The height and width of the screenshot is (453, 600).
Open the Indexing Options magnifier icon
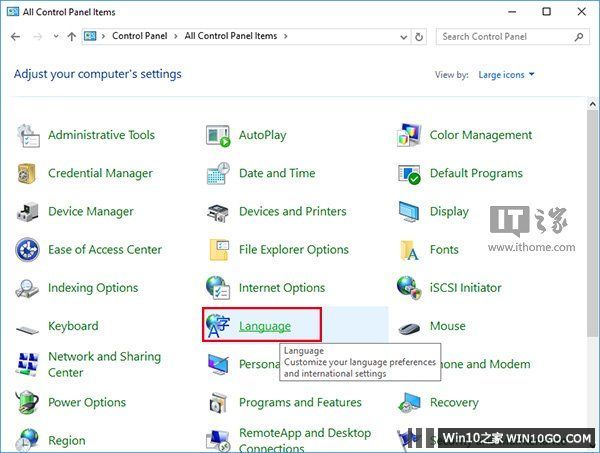[x=27, y=288]
